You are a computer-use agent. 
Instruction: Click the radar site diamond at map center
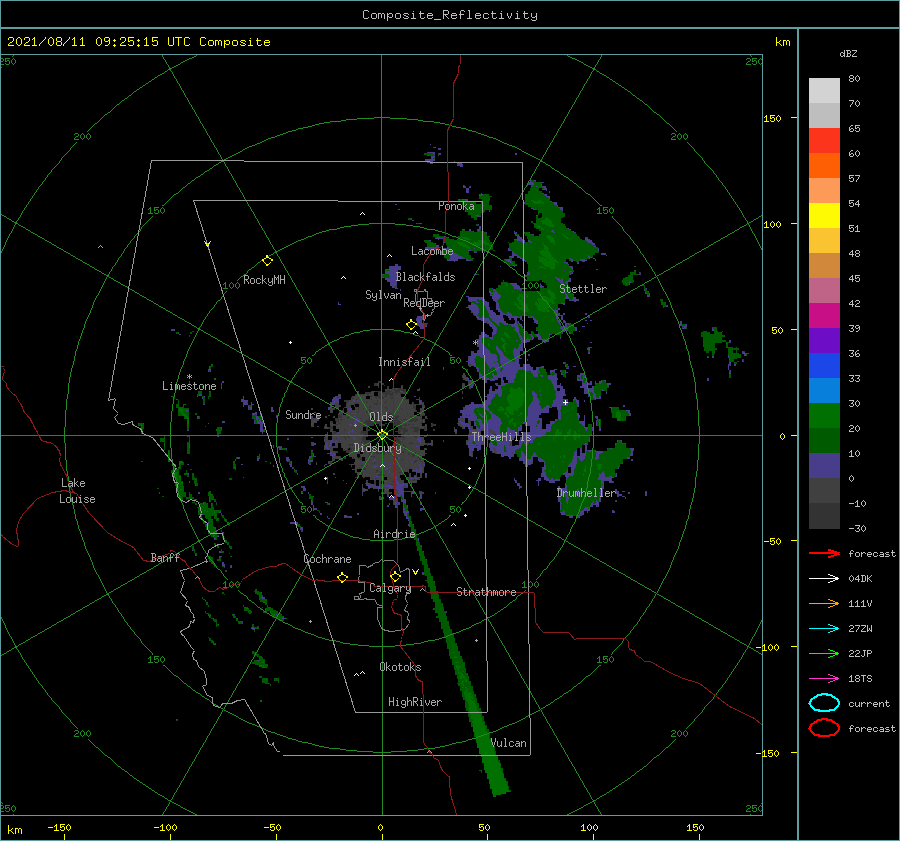[x=382, y=435]
